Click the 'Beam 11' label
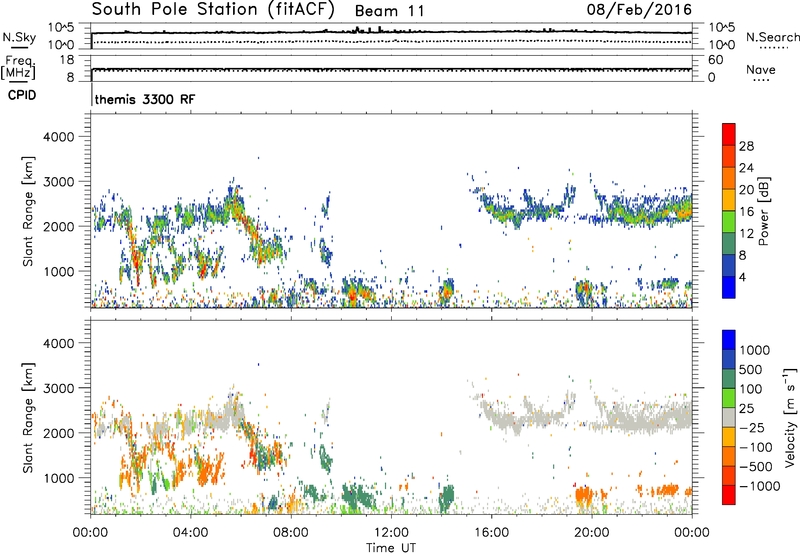800x554 pixels. (x=389, y=11)
